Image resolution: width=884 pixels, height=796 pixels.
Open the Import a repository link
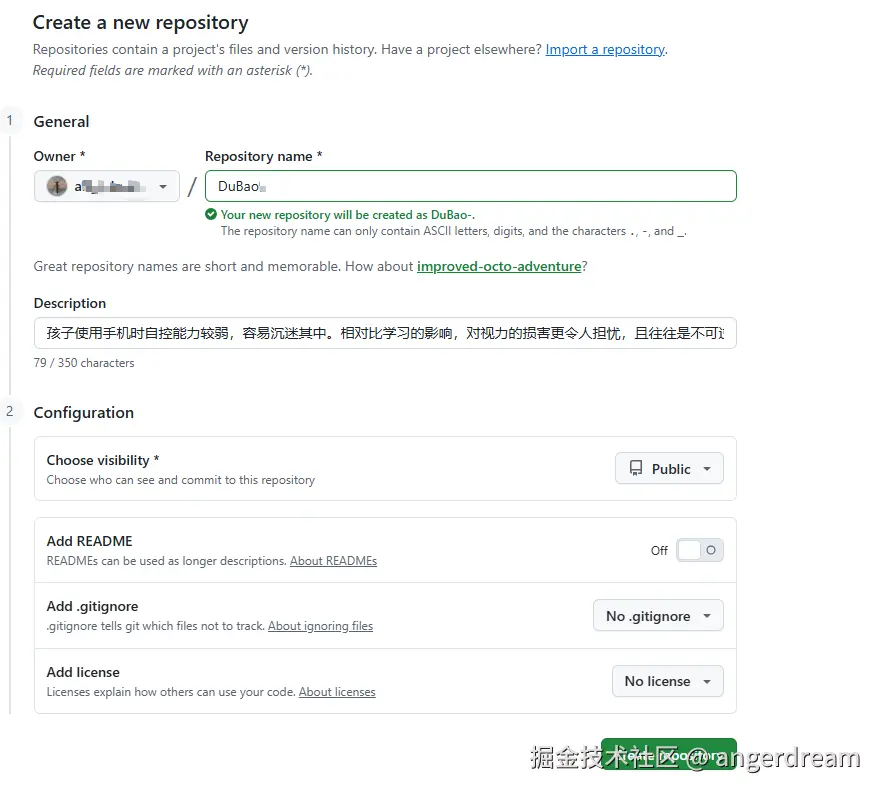point(605,49)
